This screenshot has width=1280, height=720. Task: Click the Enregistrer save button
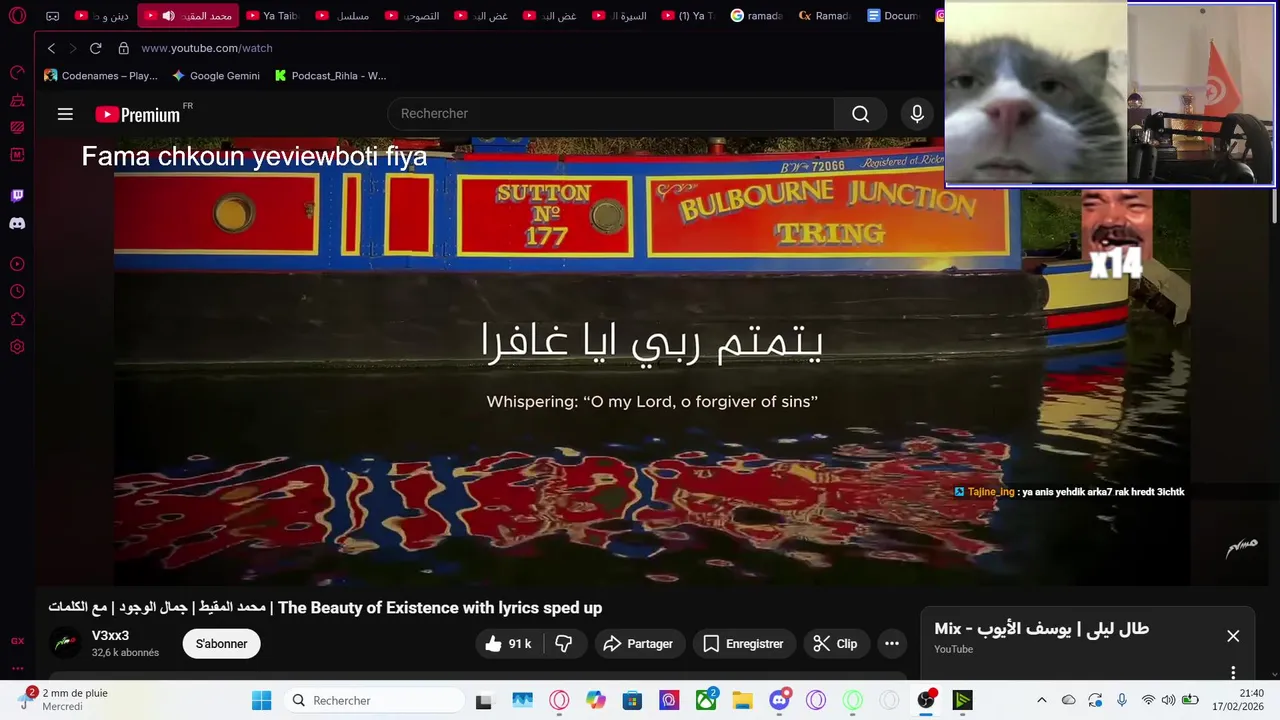click(x=743, y=644)
